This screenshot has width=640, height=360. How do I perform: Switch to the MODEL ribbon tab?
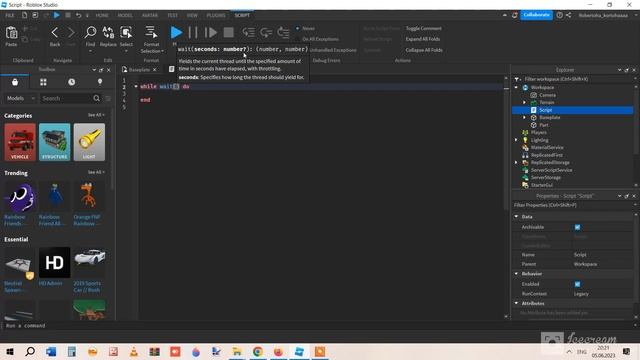coord(125,15)
